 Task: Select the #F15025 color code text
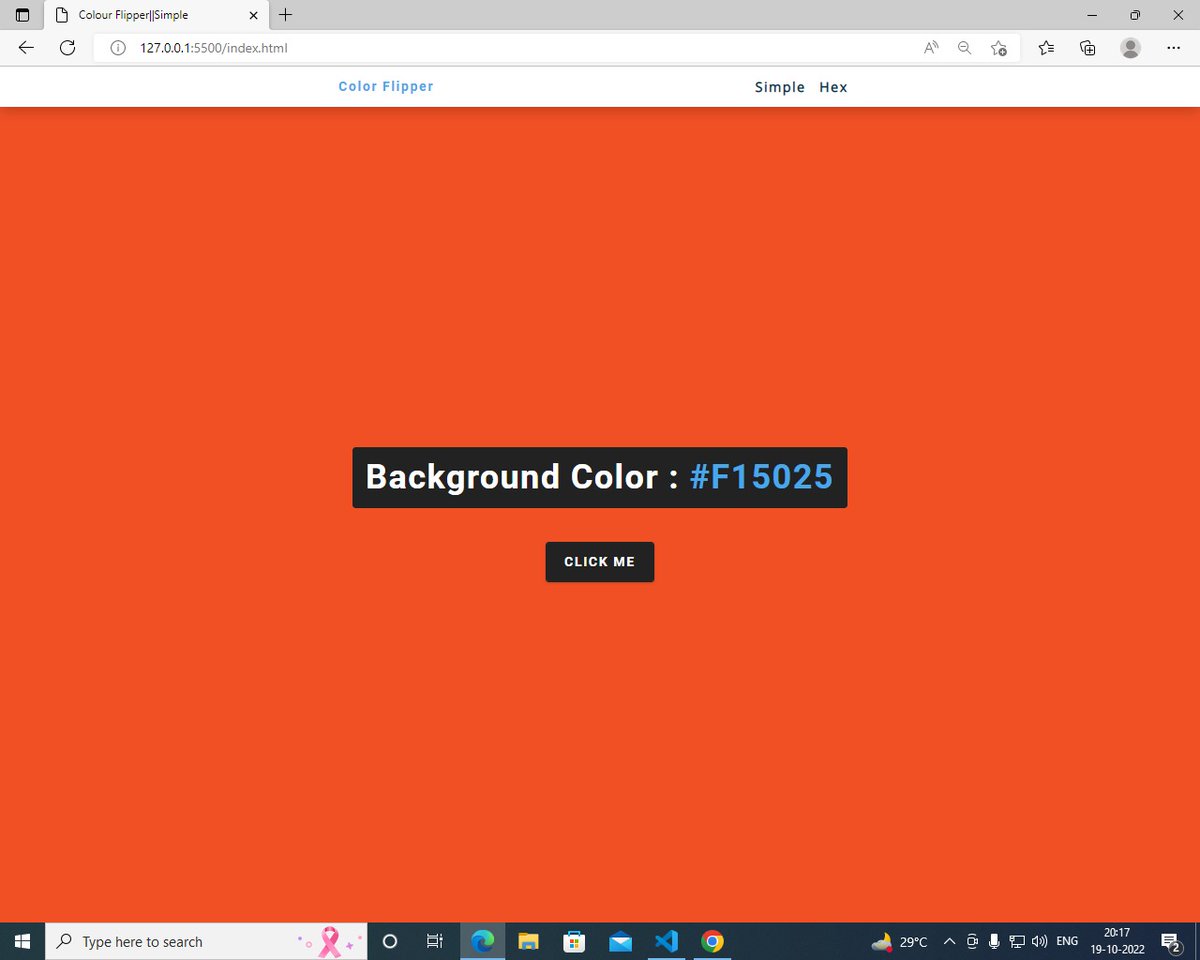click(x=762, y=477)
